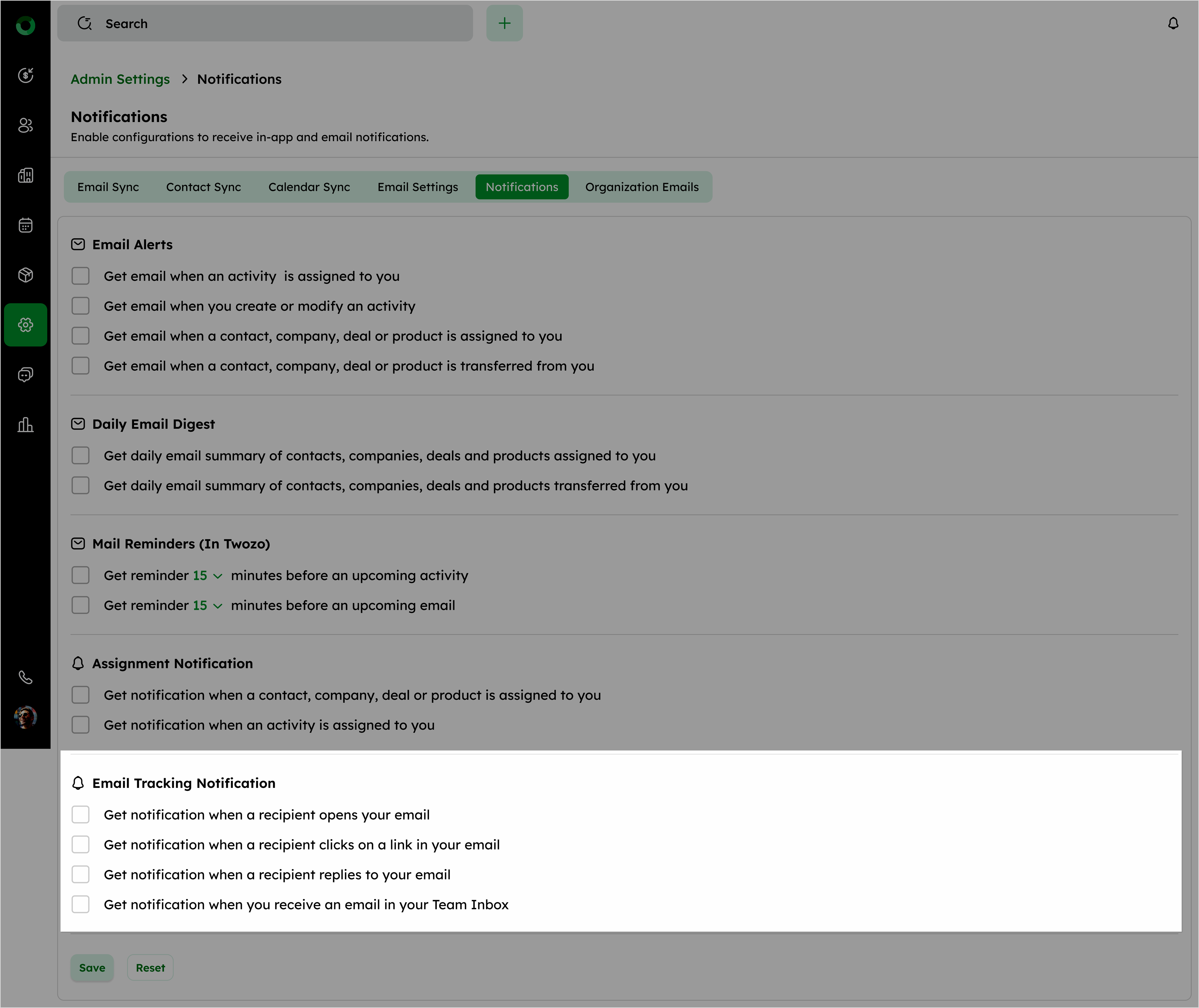Switch to the Email Settings tab
This screenshot has height=1008, width=1199.
coord(417,187)
